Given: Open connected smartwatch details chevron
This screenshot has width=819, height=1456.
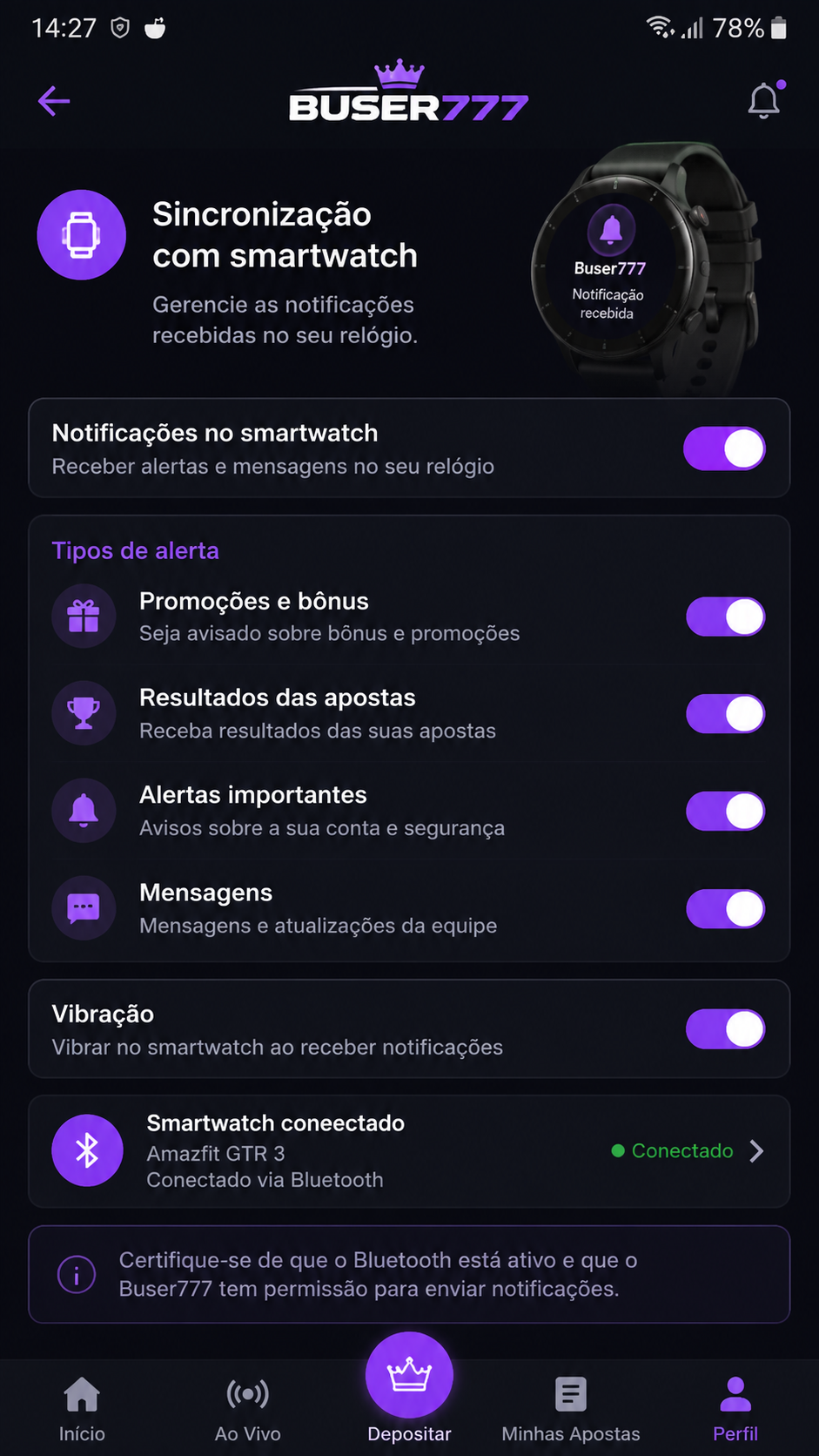Looking at the screenshot, I should (x=756, y=1151).
